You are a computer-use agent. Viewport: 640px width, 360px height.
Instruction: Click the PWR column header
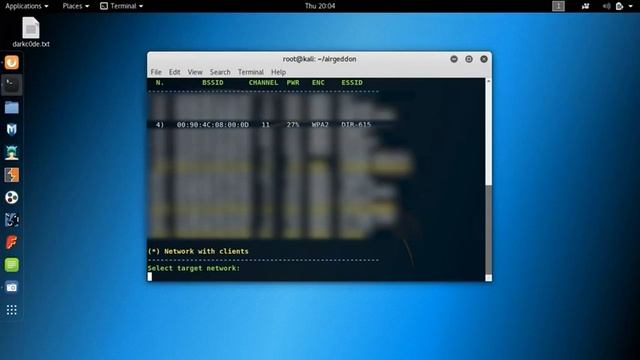(x=293, y=82)
